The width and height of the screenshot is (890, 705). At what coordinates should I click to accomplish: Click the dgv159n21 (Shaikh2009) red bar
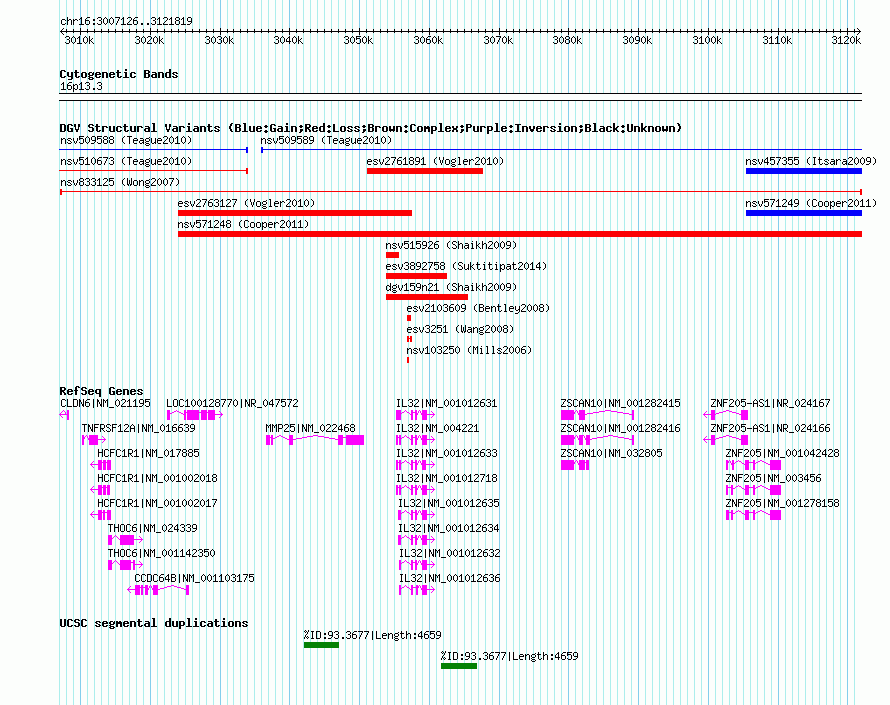pyautogui.click(x=427, y=297)
